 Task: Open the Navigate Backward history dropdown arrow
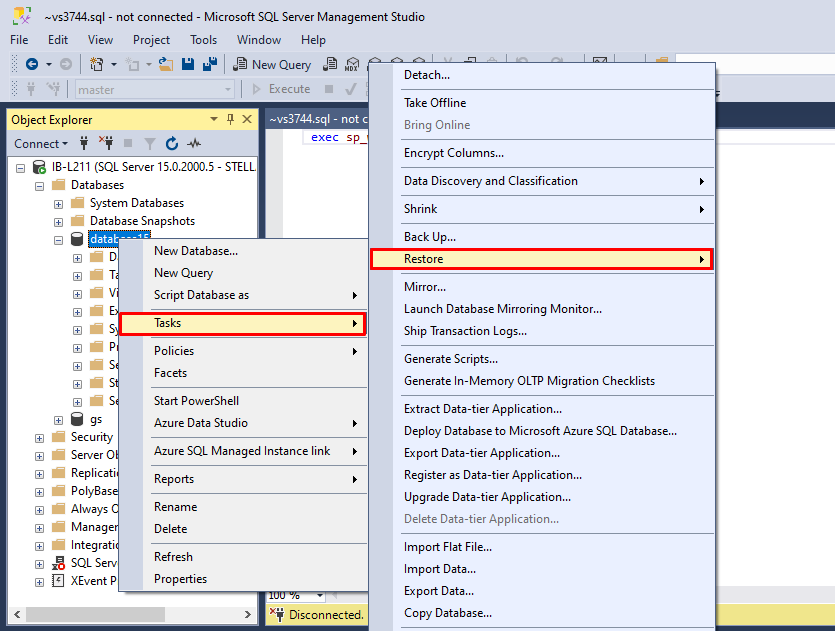(48, 64)
